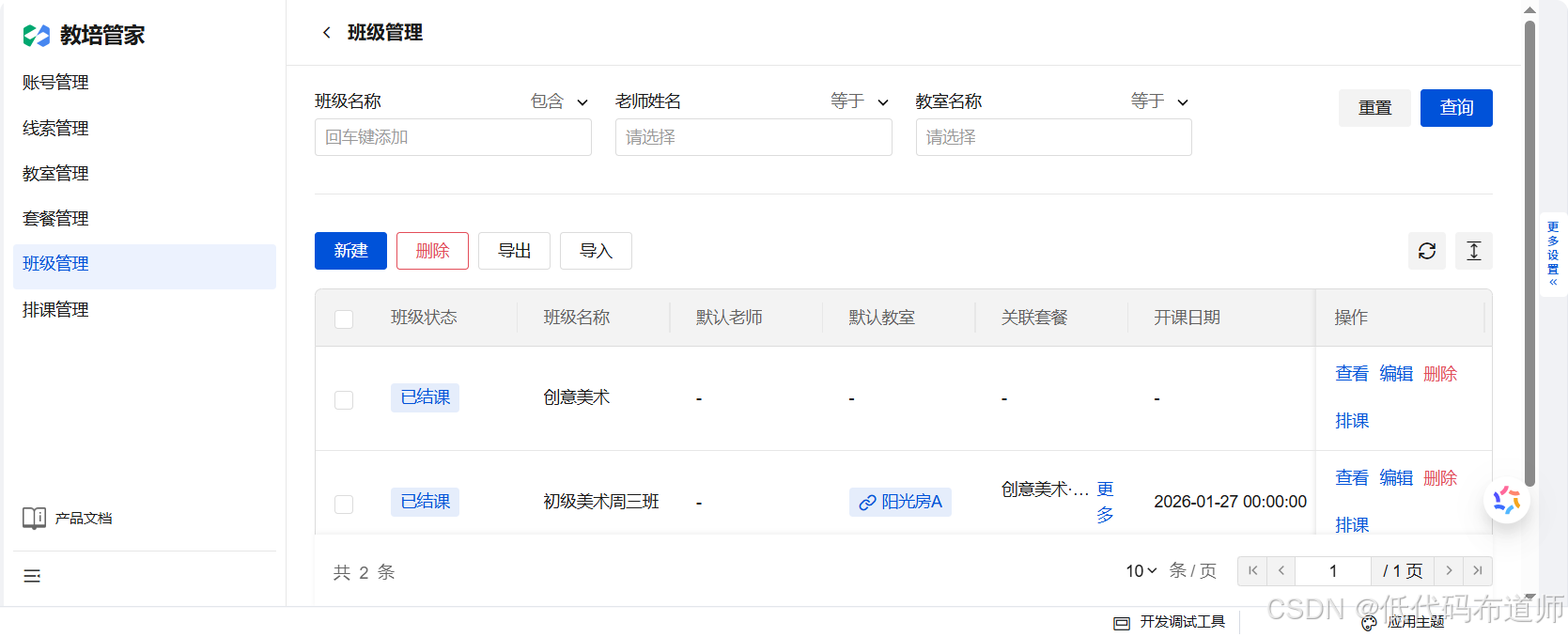Open the 包含 operator dropdown for 班级名称
Screen dimensions: 1568x637
tap(559, 101)
